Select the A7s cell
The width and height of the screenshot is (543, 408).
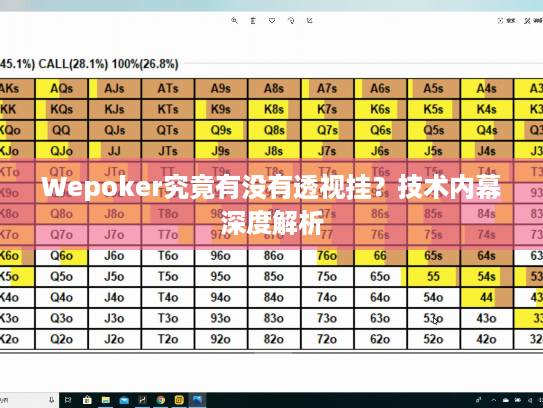click(x=327, y=89)
